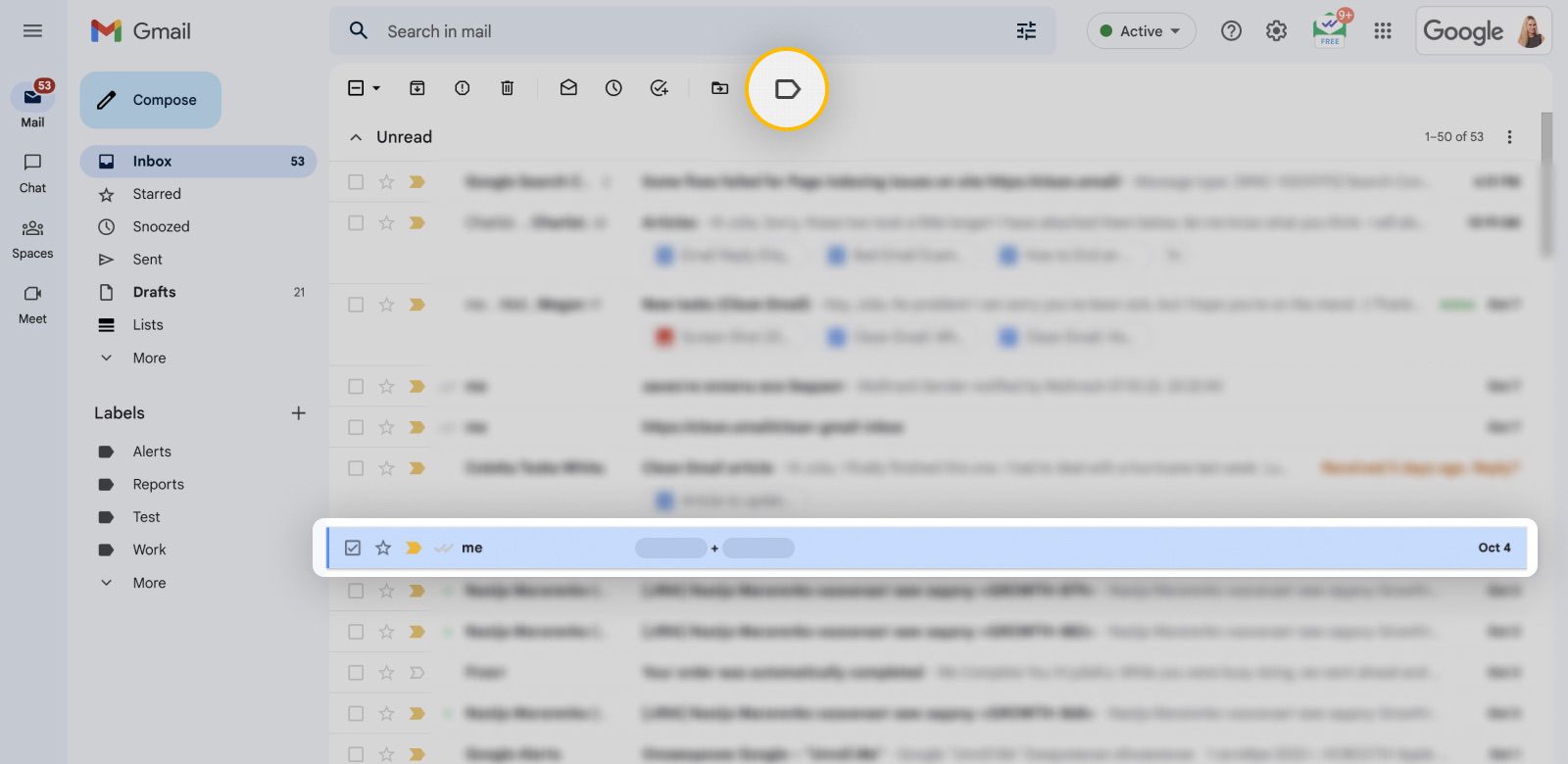
Task: Click the Compose button
Action: pyautogui.click(x=151, y=100)
